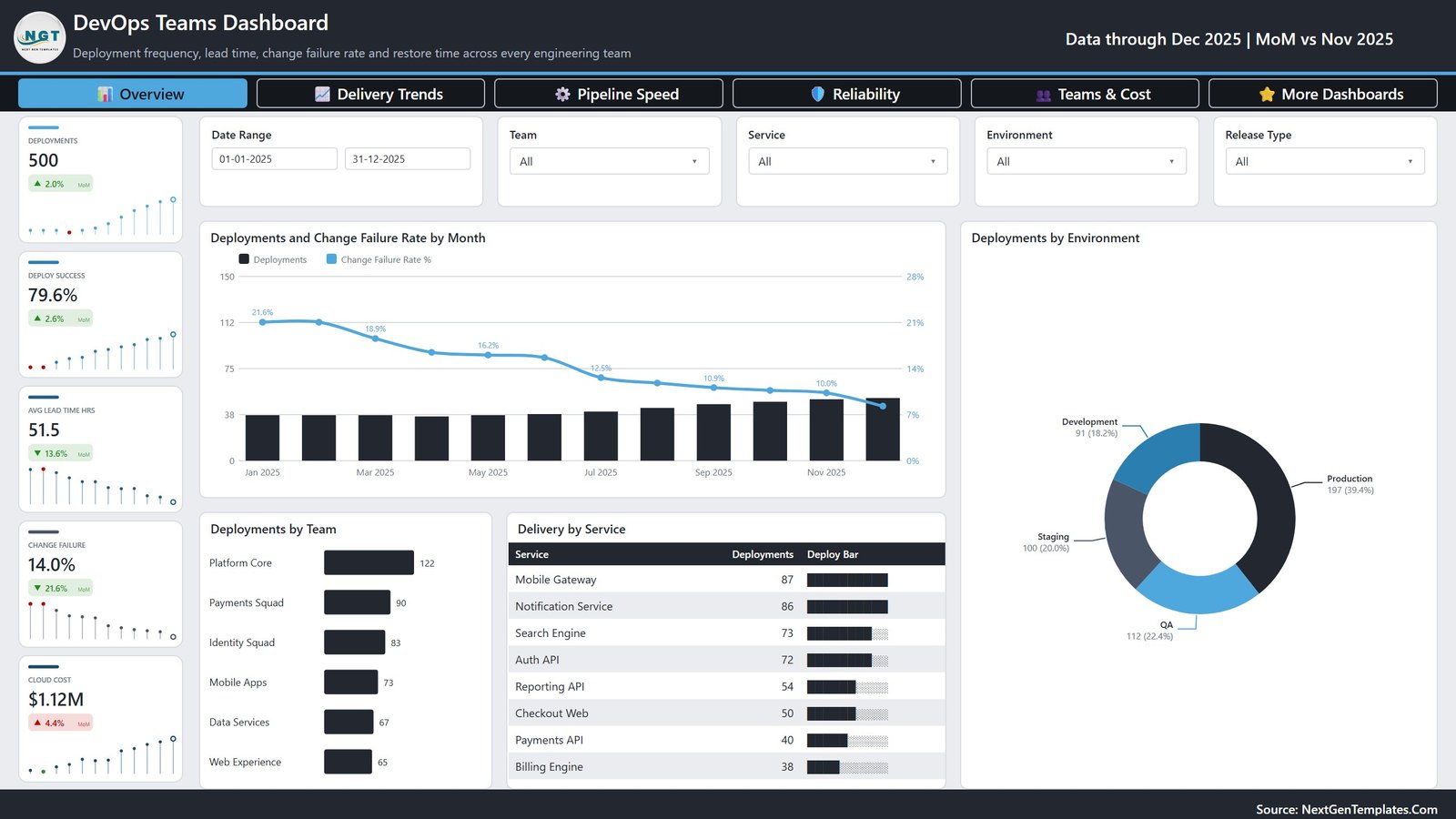The height and width of the screenshot is (819, 1456).
Task: Click the Jan 2025 deployments bar
Action: coord(262,438)
